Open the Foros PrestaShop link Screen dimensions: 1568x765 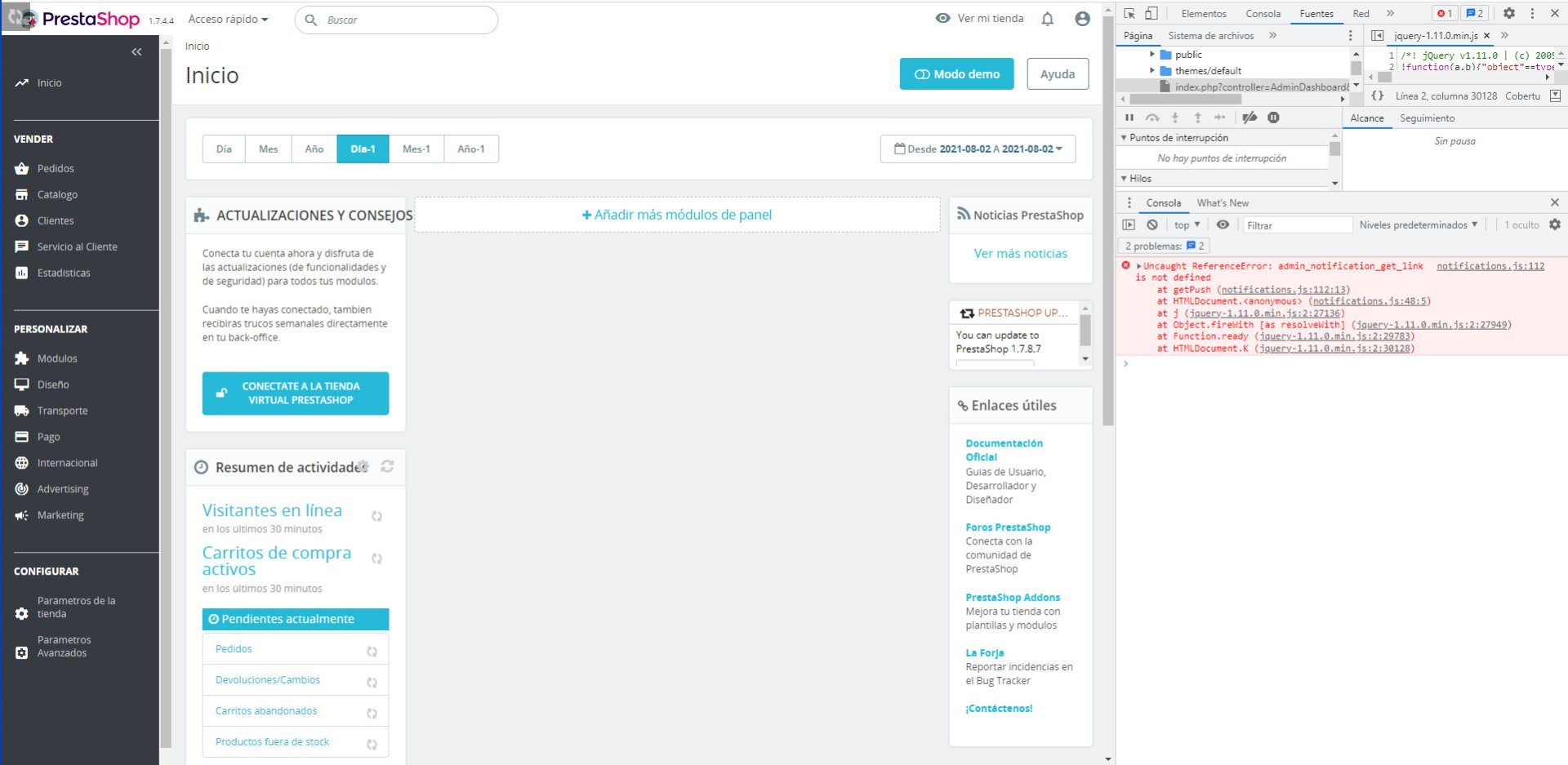click(x=1008, y=527)
